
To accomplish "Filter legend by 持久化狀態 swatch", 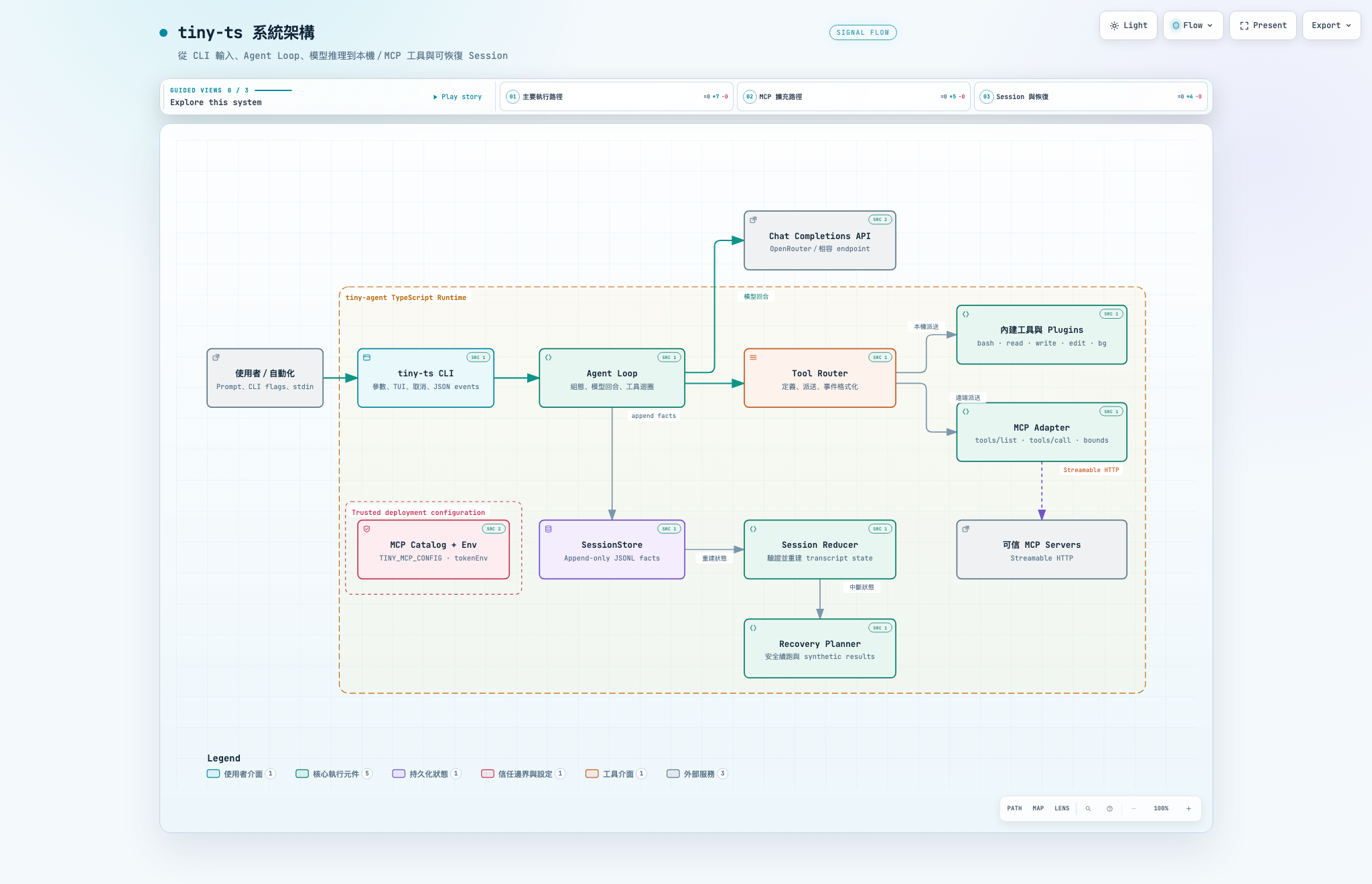I will click(399, 773).
